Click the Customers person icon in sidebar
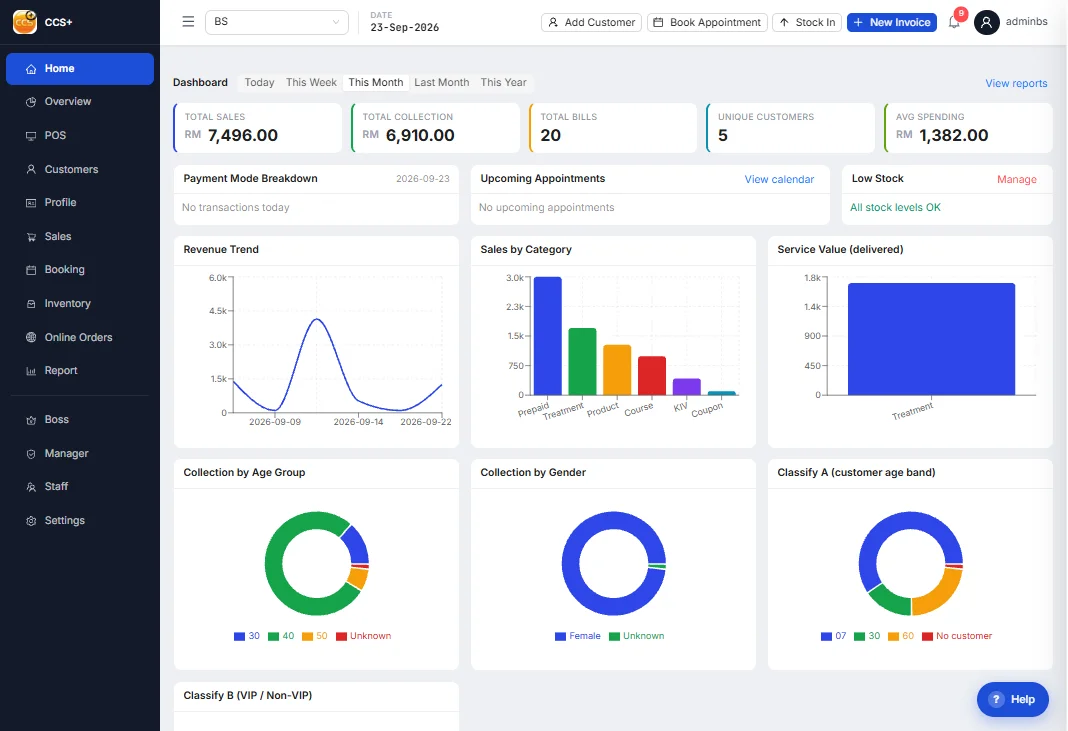Screen dimensions: 1068x731 31,169
